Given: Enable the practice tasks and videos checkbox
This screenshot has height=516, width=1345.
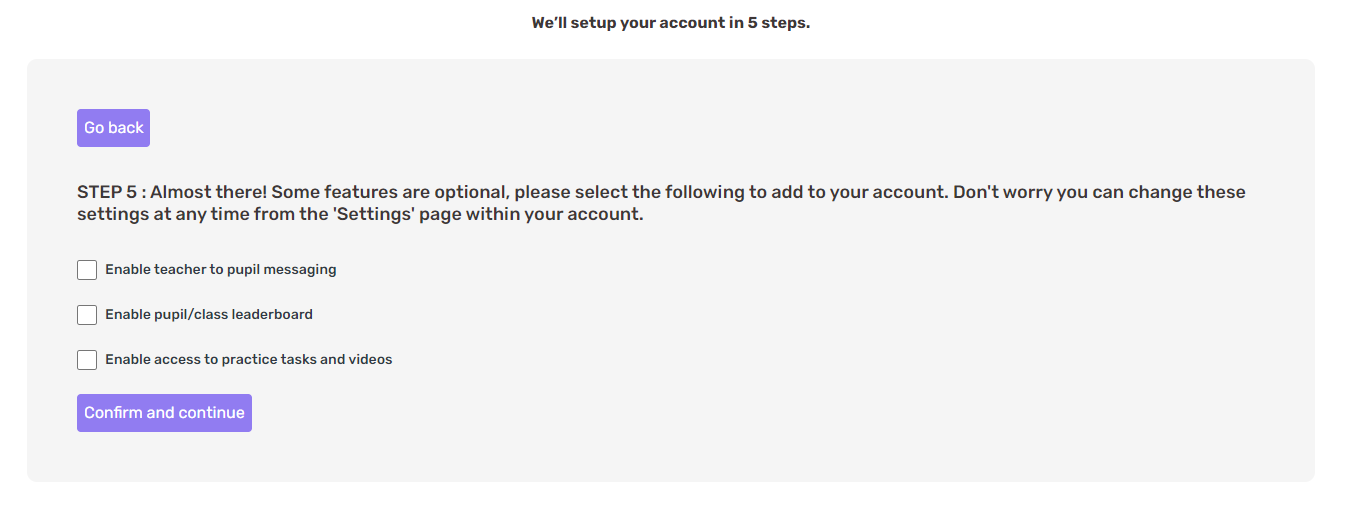Looking at the screenshot, I should [x=87, y=360].
